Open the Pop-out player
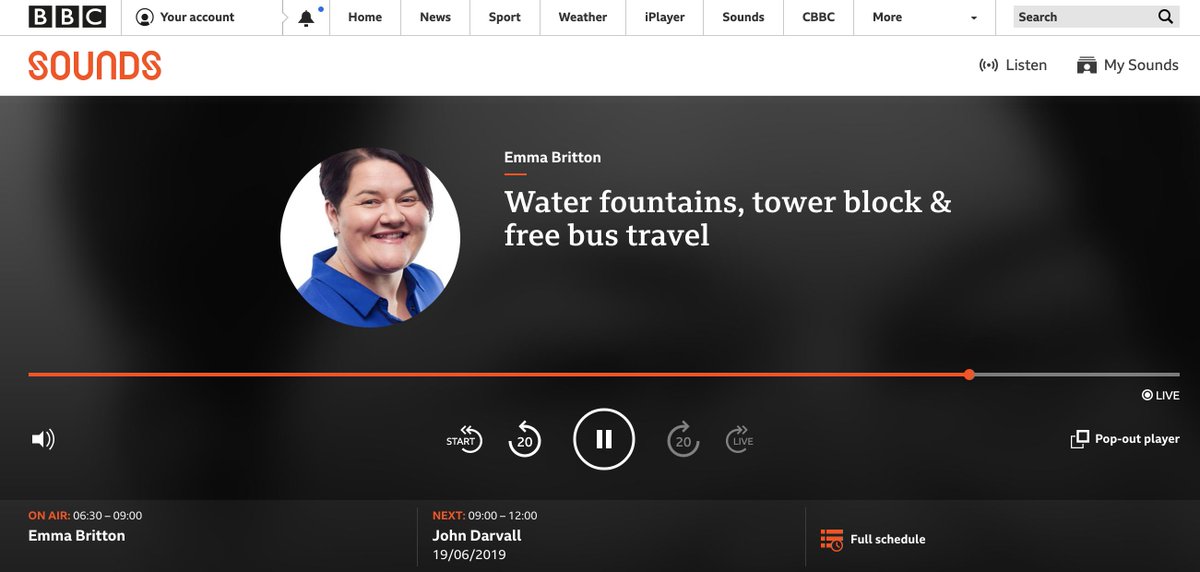Image resolution: width=1200 pixels, height=572 pixels. [1125, 439]
